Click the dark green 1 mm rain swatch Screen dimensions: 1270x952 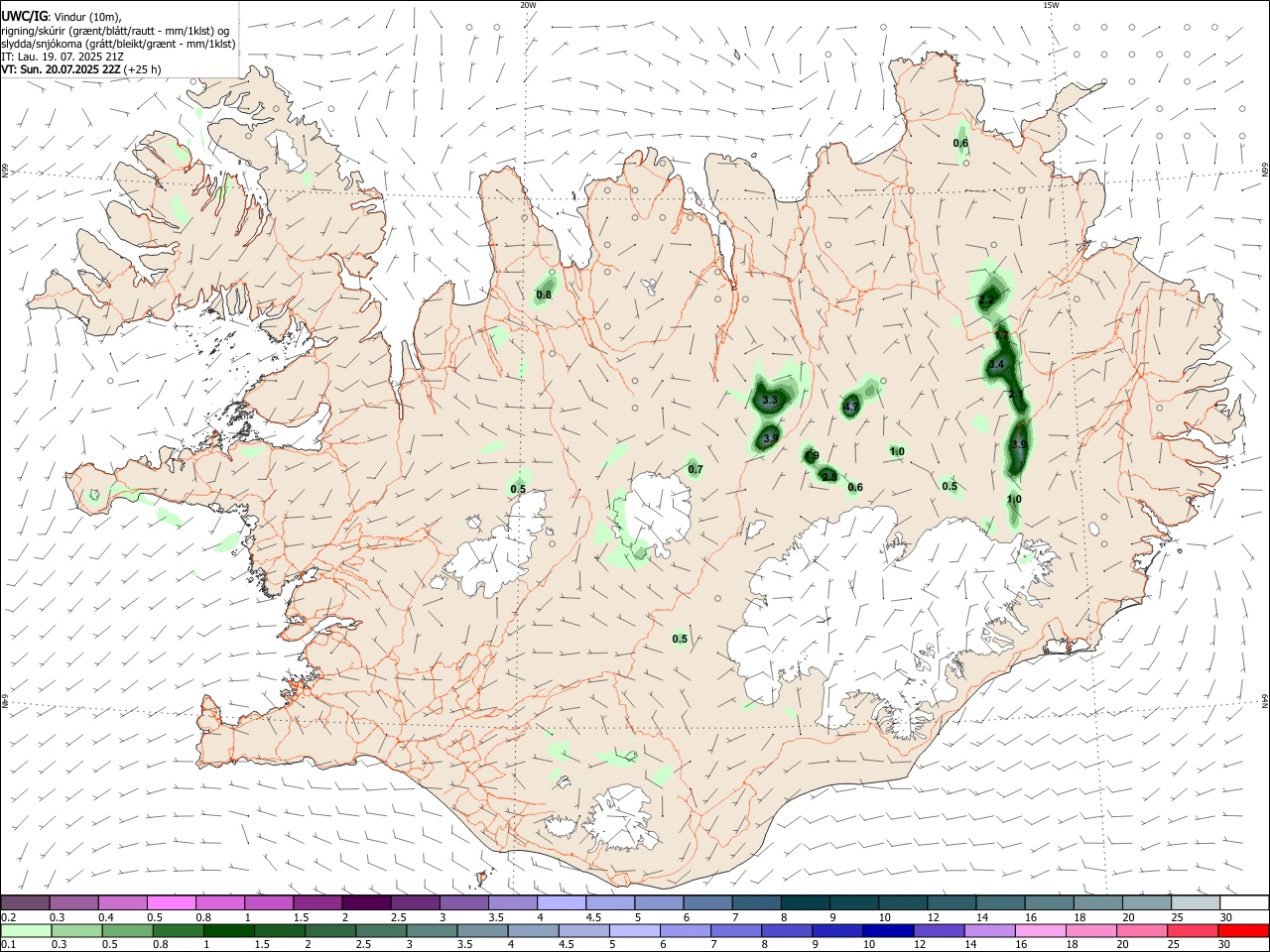point(228,930)
